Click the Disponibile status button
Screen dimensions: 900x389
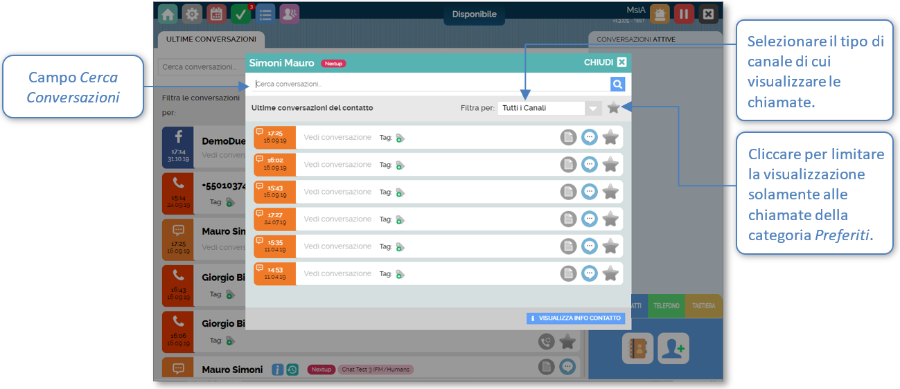pos(474,14)
